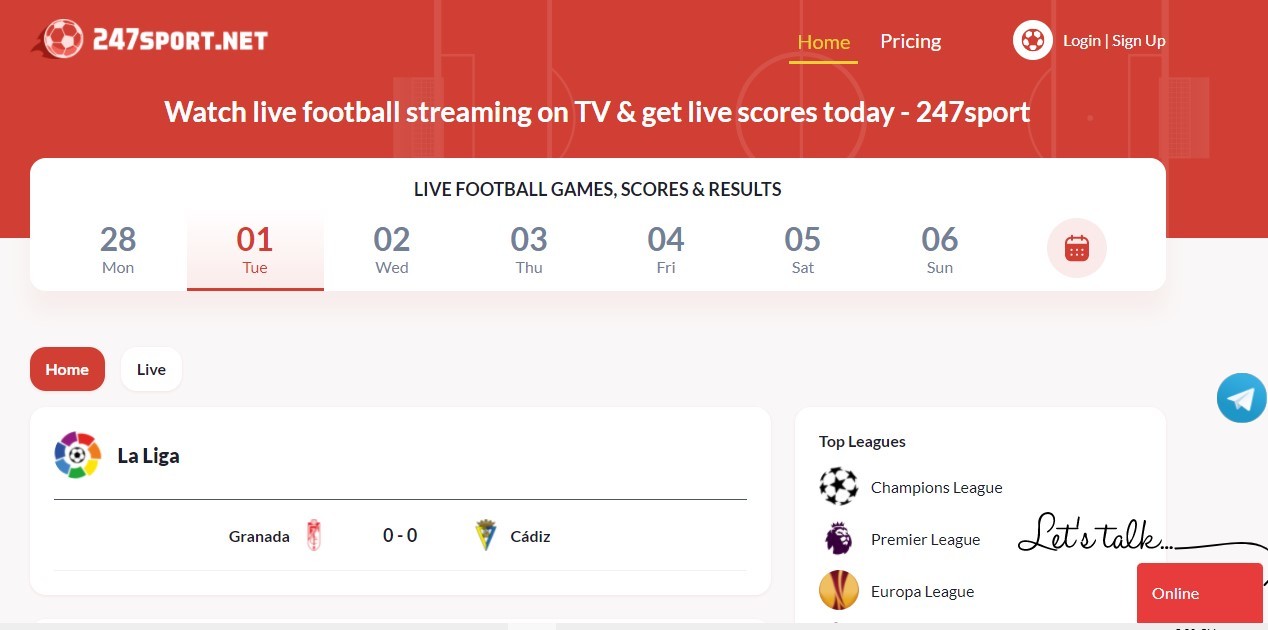
Task: Select the Home filter tab
Action: (x=67, y=369)
